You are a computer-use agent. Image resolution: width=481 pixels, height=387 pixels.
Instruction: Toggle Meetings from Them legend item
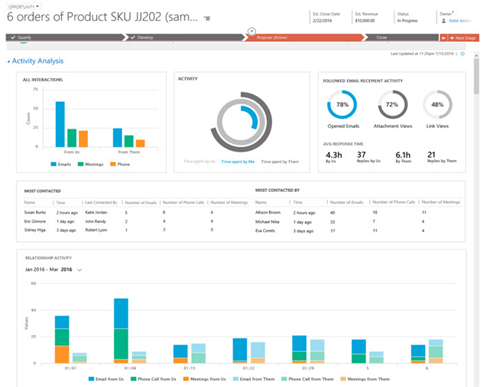(x=365, y=379)
